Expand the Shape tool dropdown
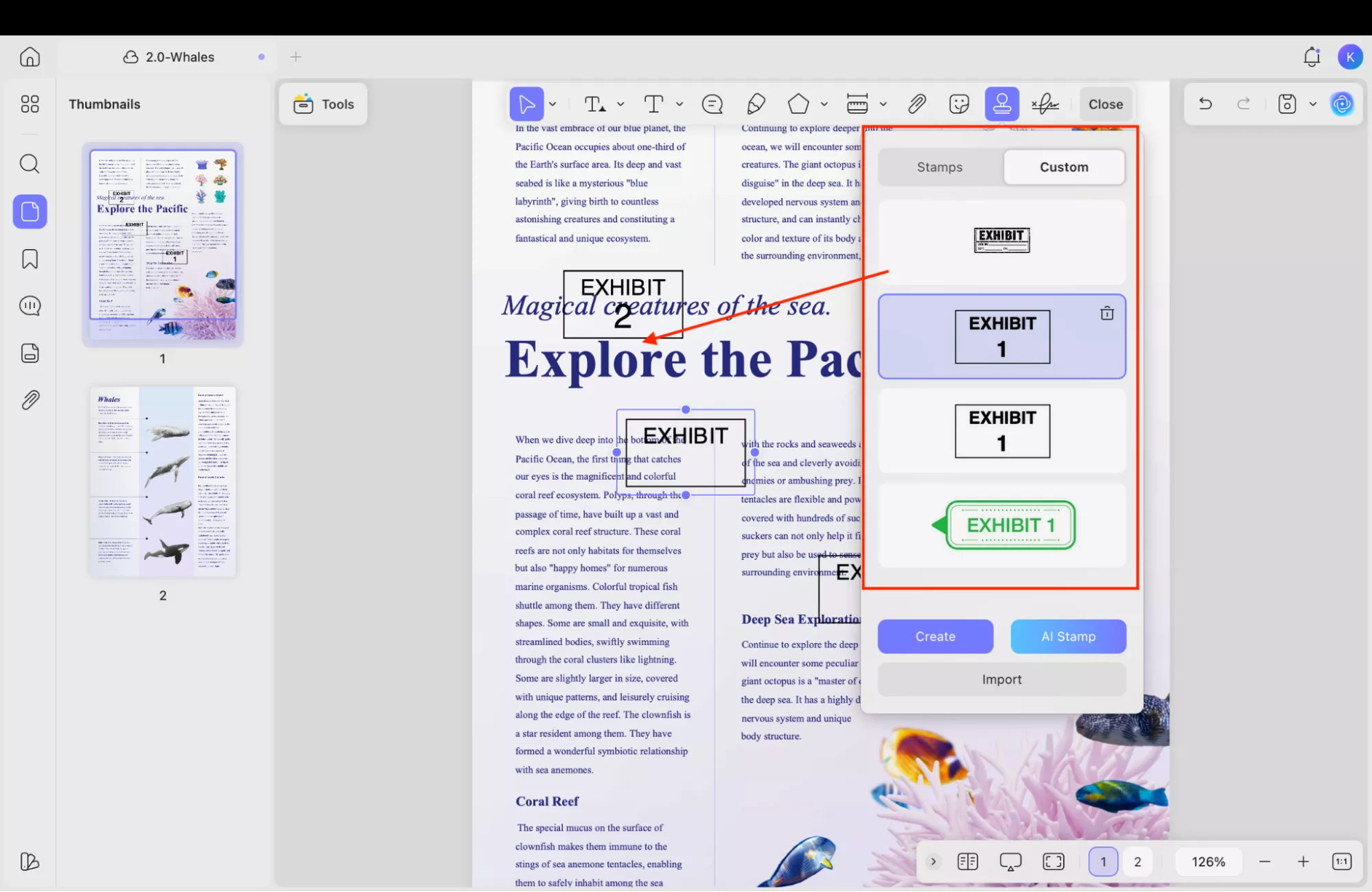 [824, 104]
